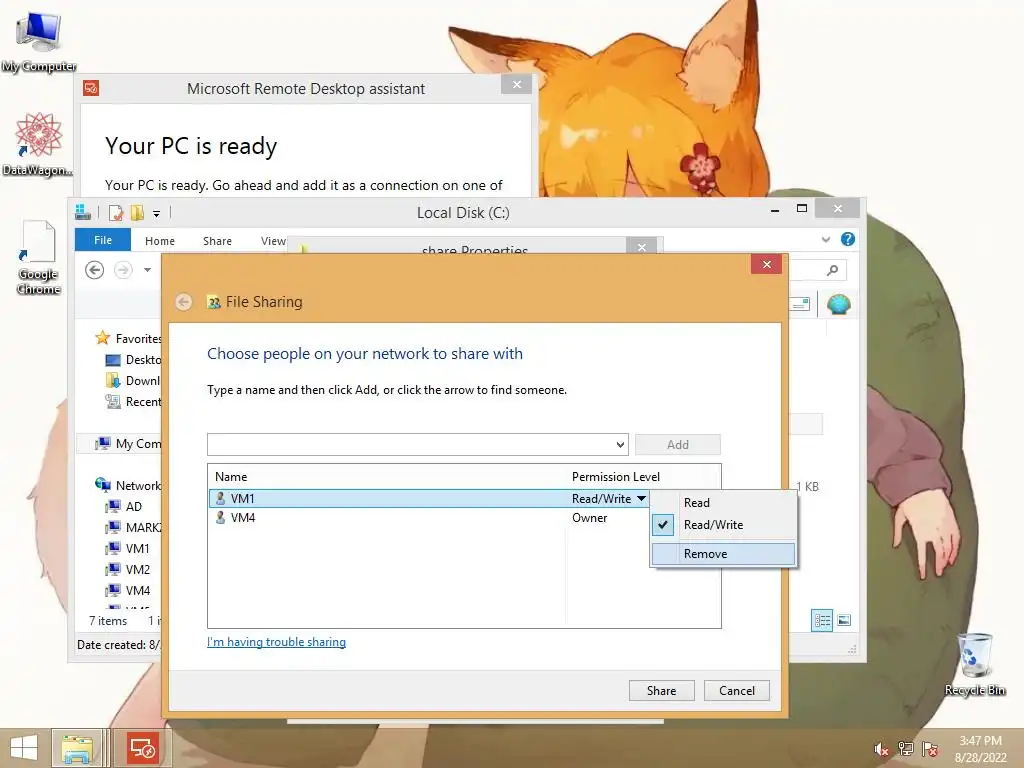
Task: Choose Read/Write permission in the menu
Action: 724,525
